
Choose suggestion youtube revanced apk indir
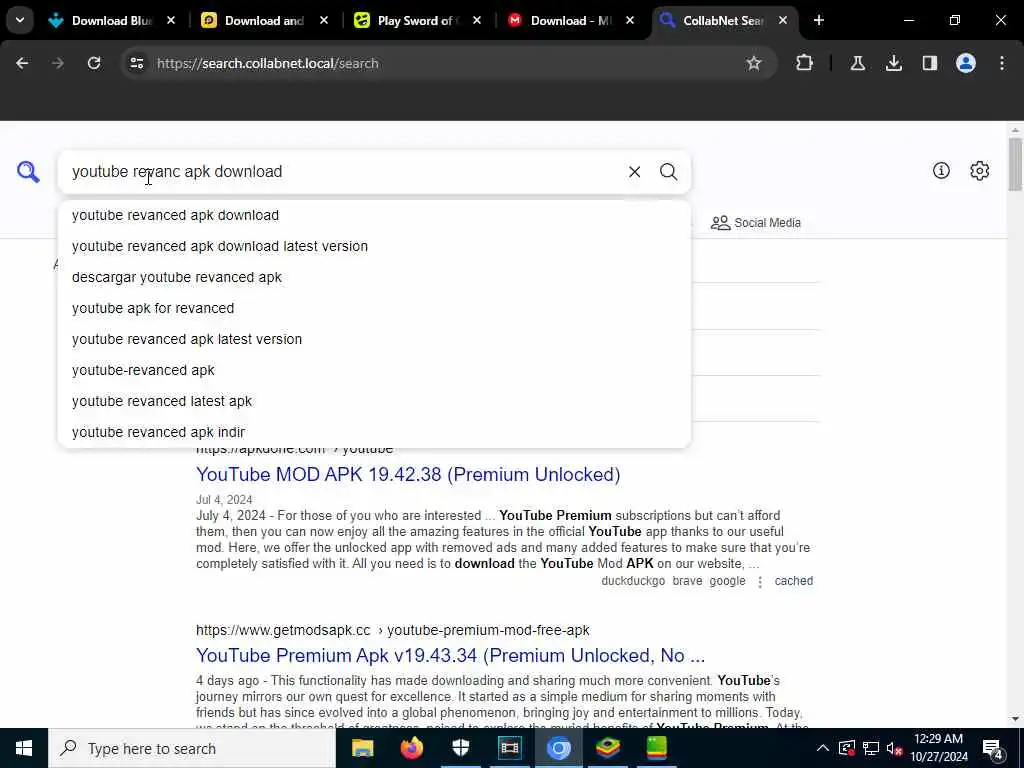click(x=374, y=432)
